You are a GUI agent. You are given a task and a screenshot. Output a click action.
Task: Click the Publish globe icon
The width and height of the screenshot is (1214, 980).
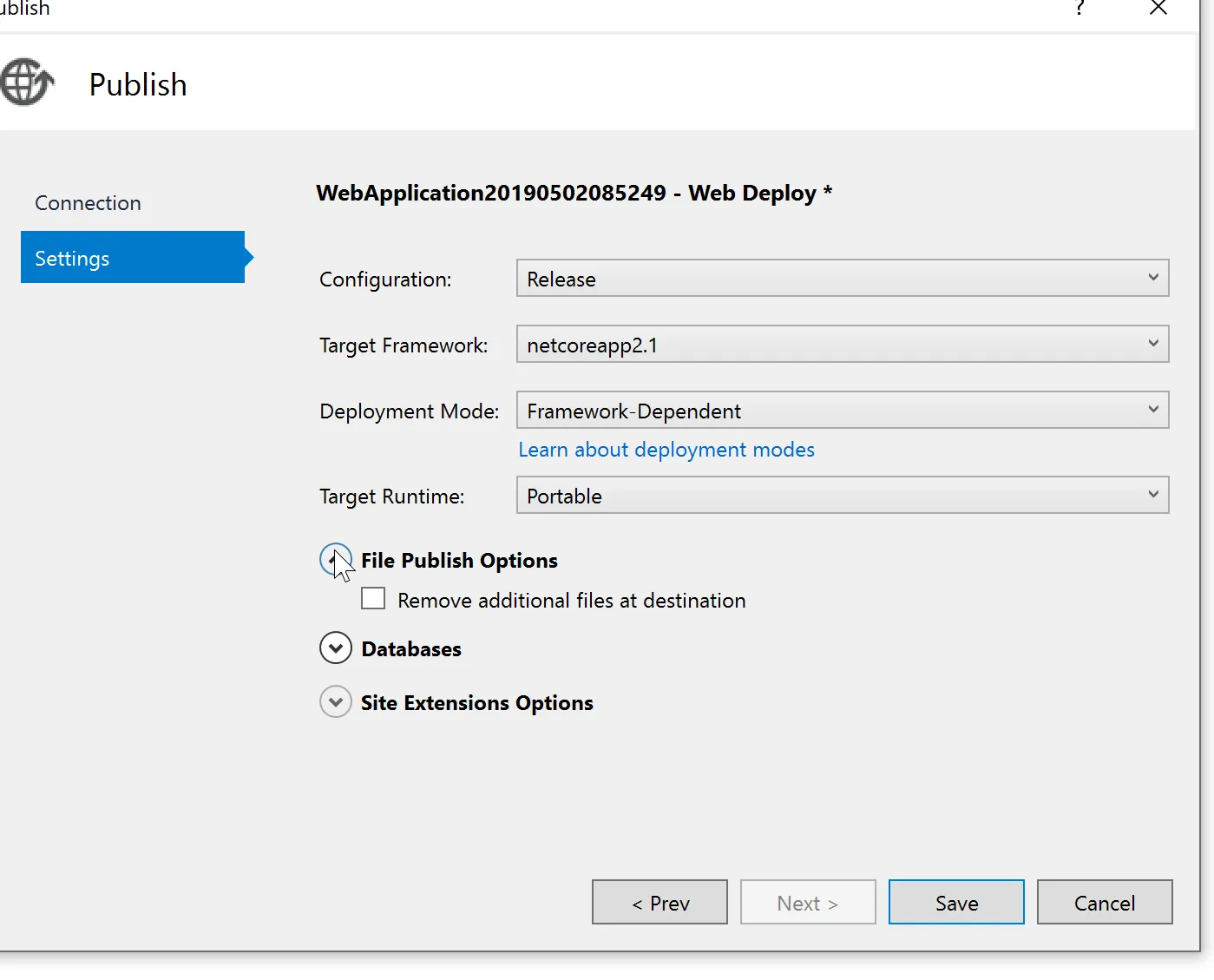pyautogui.click(x=26, y=82)
